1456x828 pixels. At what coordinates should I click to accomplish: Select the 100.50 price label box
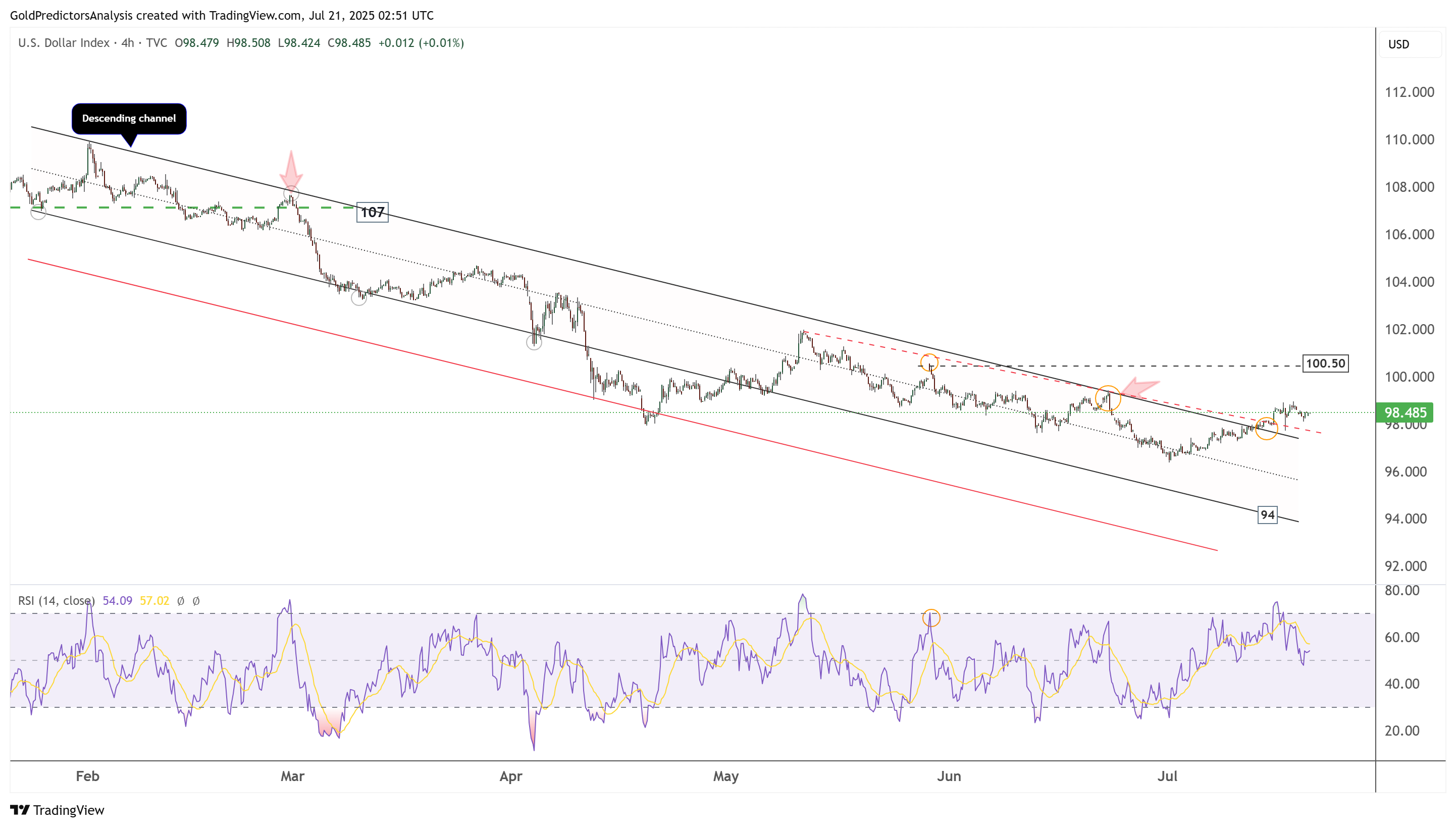coord(1325,364)
